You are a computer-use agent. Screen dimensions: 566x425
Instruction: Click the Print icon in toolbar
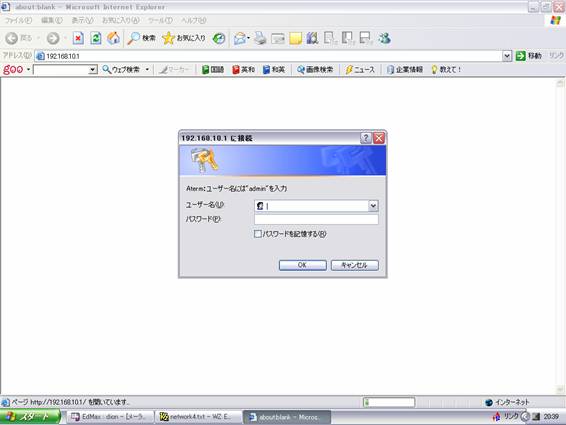click(260, 38)
